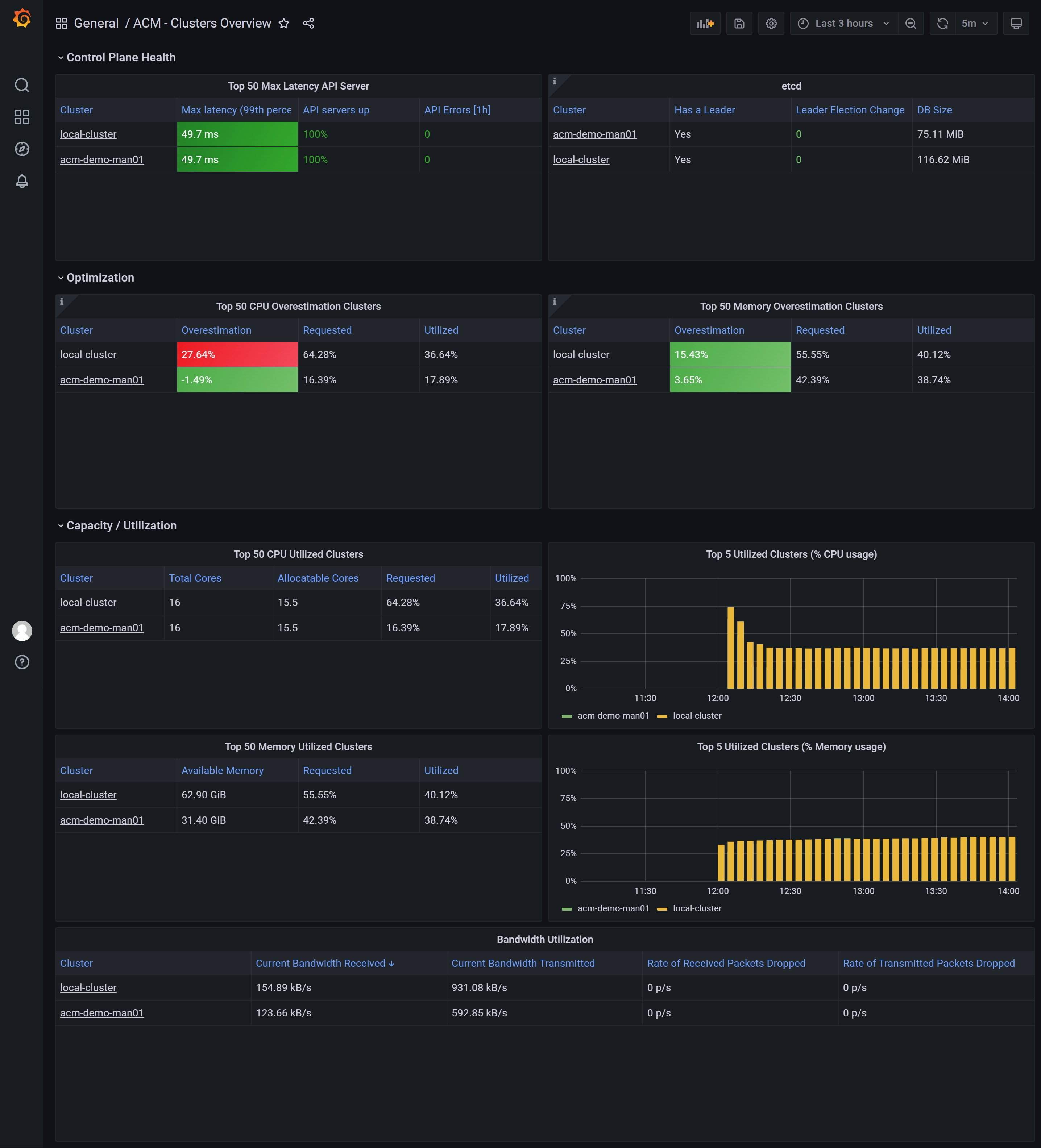Open the Dashboards grid icon in sidebar
This screenshot has width=1041, height=1148.
(x=22, y=117)
